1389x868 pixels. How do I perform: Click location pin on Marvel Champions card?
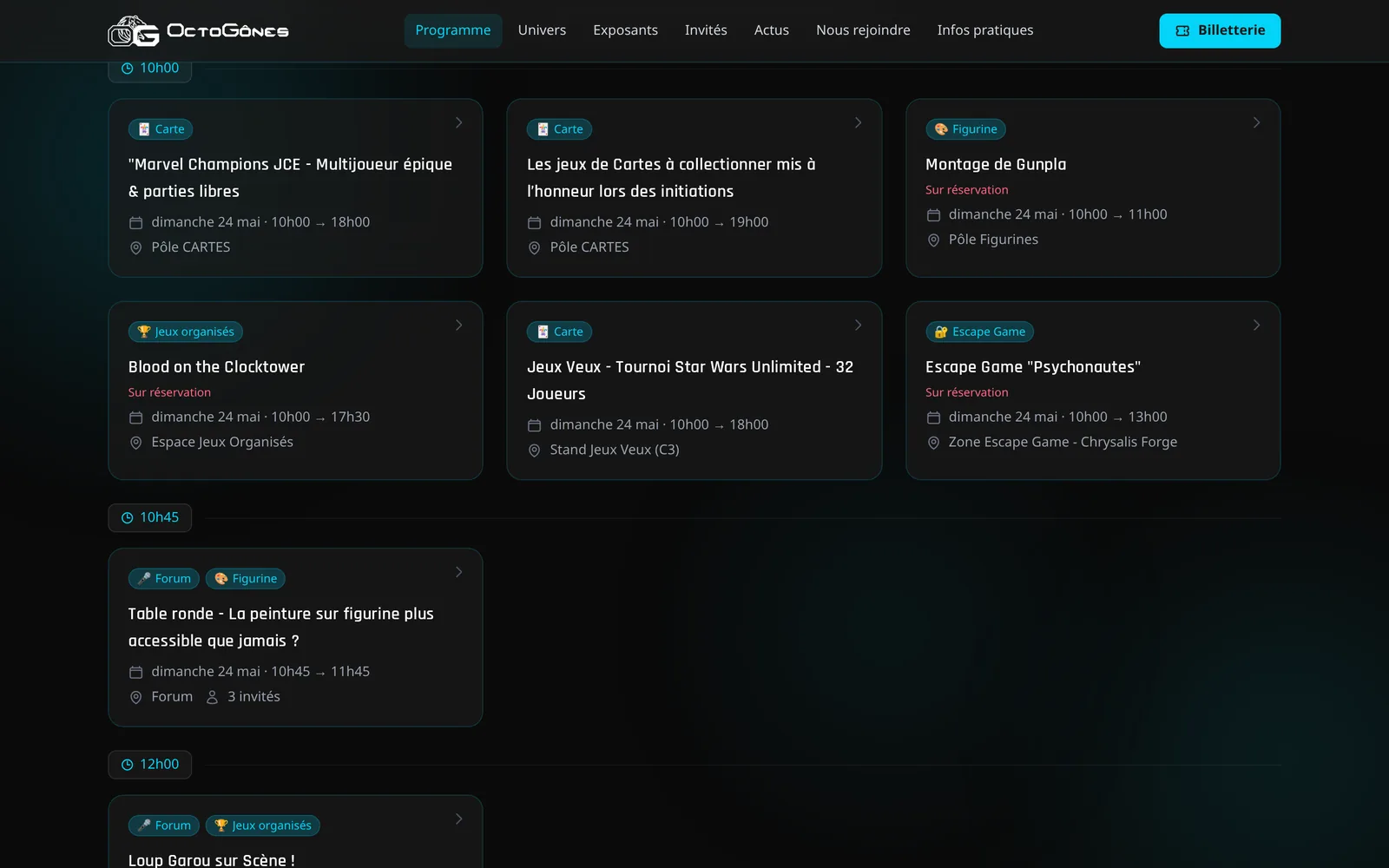click(135, 247)
